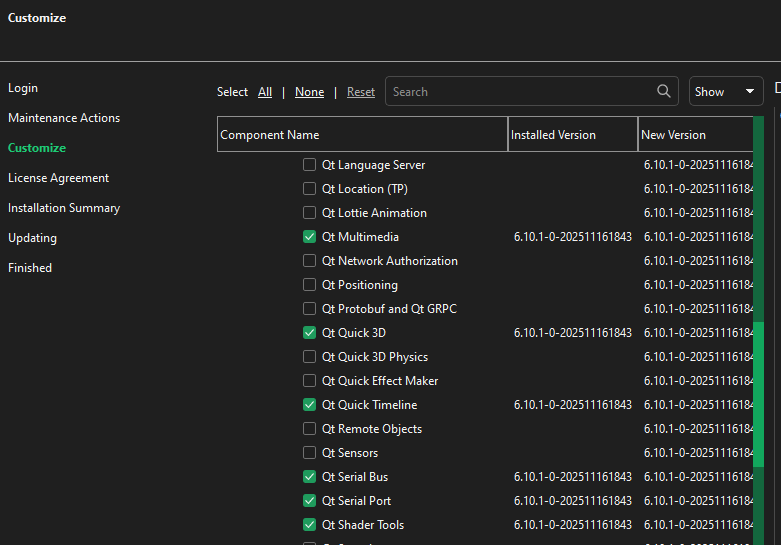The height and width of the screenshot is (545, 781).
Task: Disable the Qt Shader Tools checkbox
Action: (x=310, y=525)
